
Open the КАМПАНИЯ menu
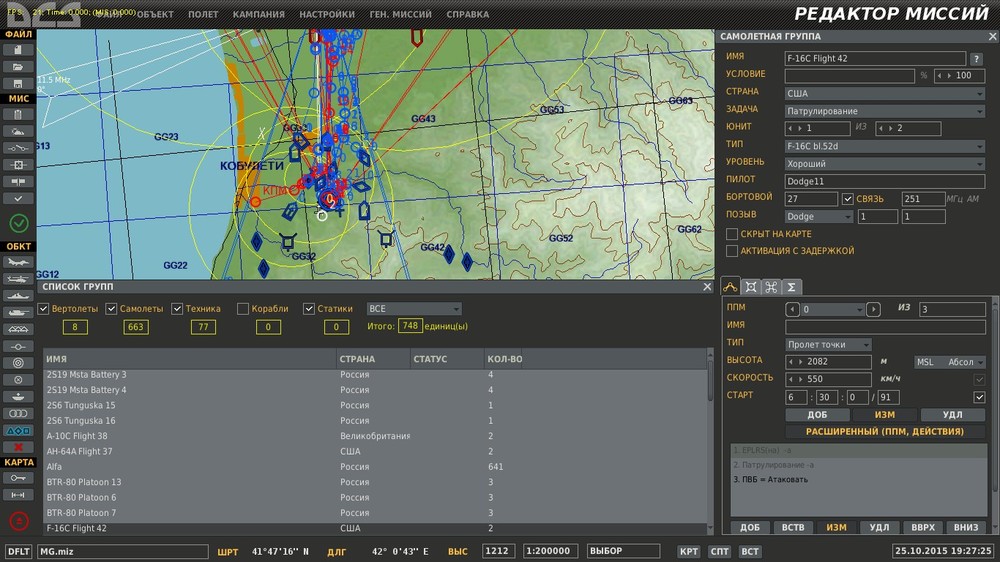(258, 15)
